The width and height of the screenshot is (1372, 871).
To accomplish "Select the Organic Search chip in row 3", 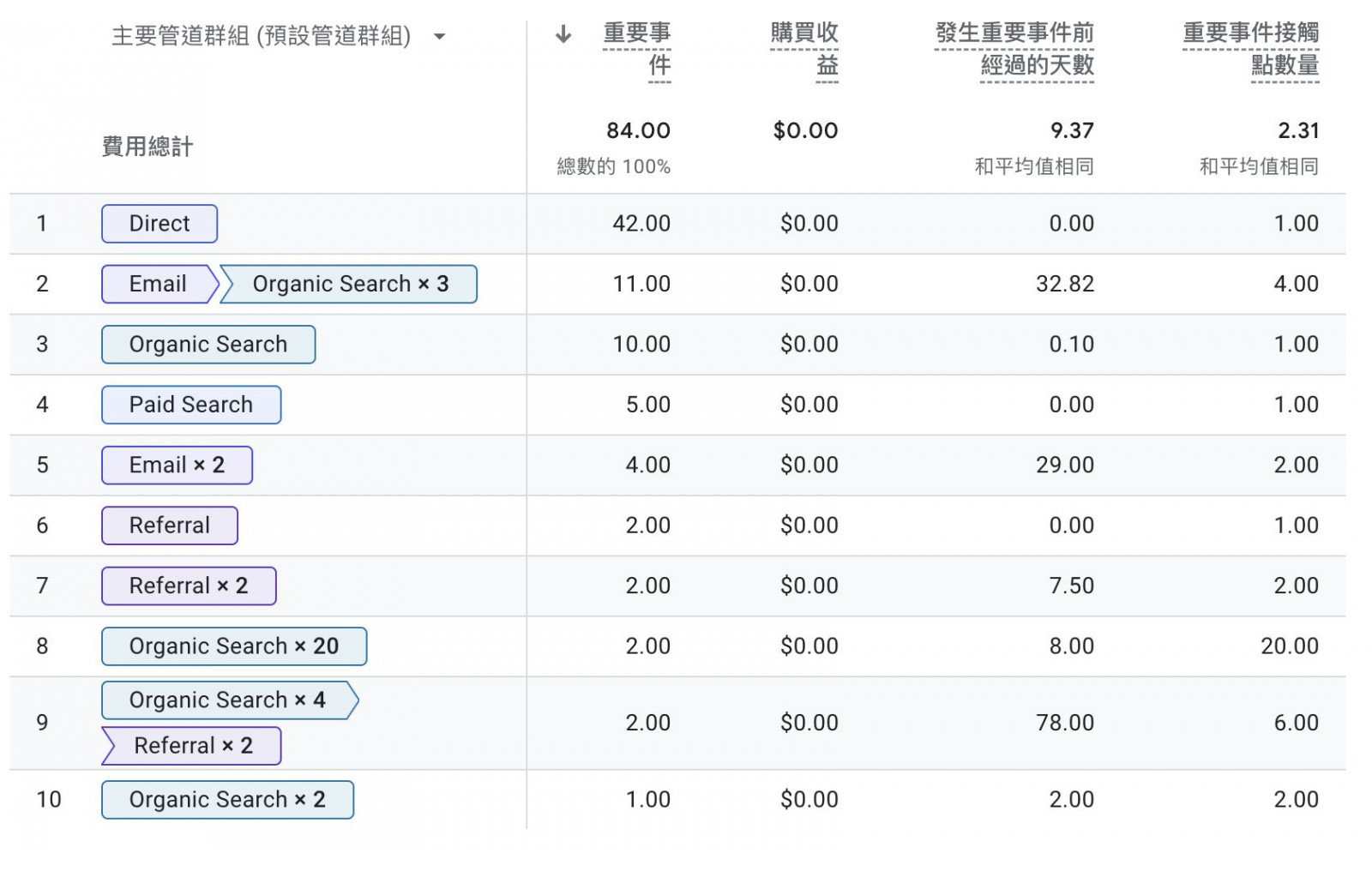I will (208, 345).
